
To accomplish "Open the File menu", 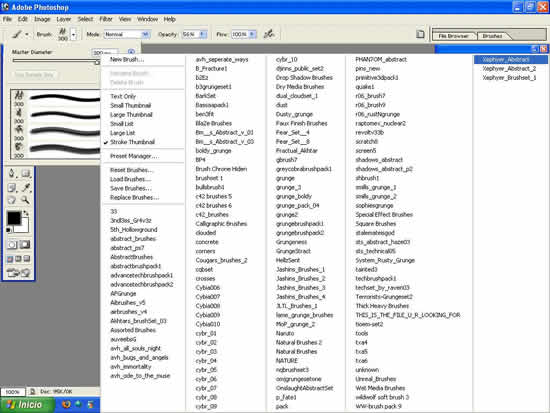I will (x=7, y=19).
